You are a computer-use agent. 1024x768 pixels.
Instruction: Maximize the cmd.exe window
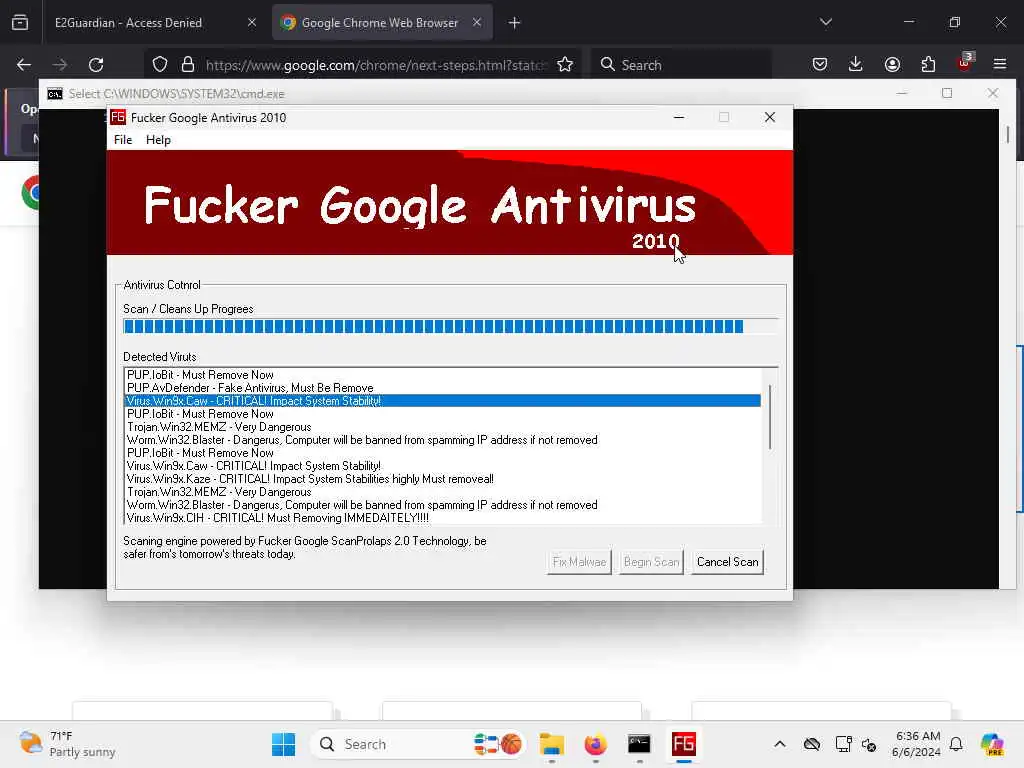947,93
